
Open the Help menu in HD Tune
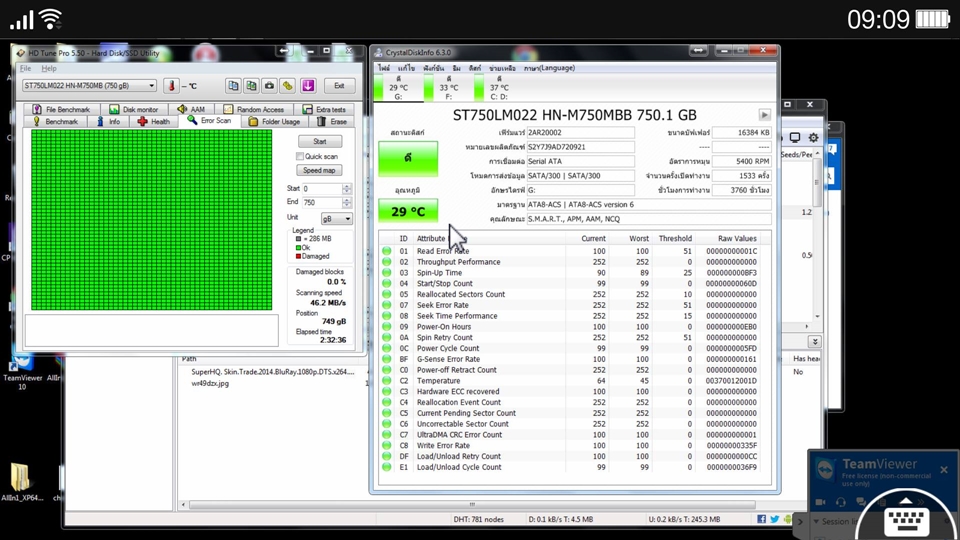[x=49, y=69]
